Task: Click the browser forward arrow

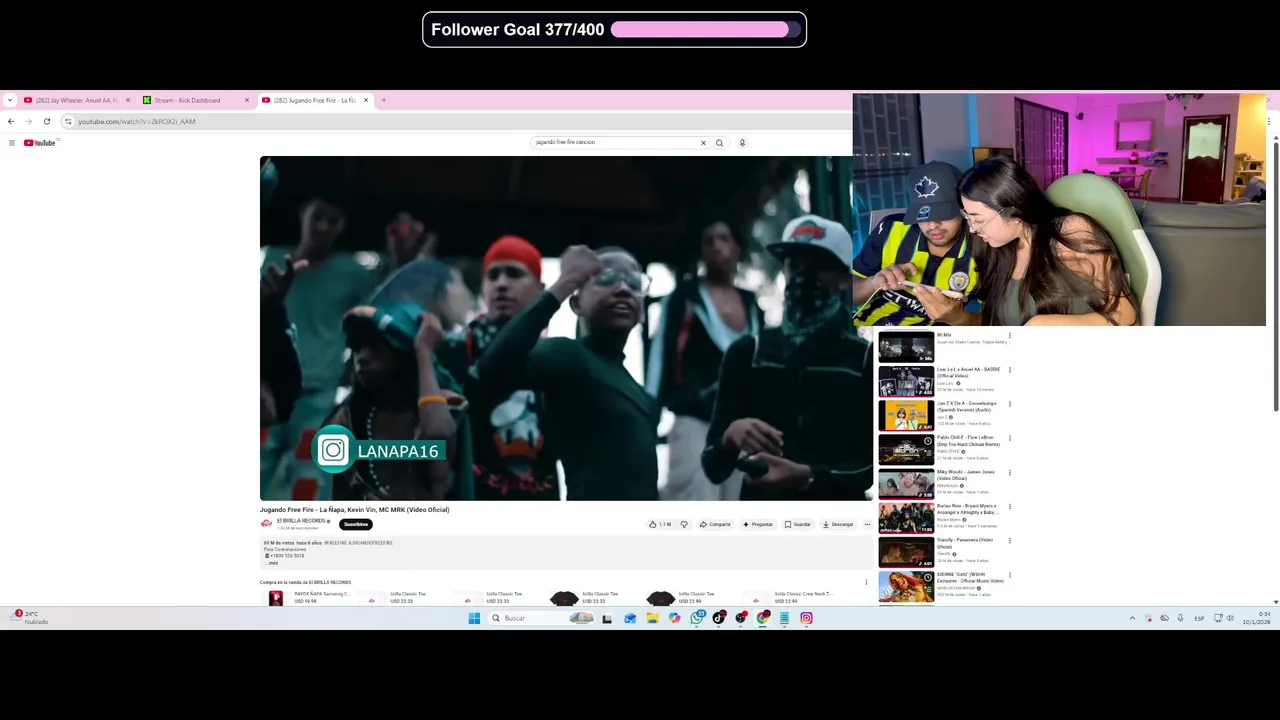Action: (x=29, y=121)
